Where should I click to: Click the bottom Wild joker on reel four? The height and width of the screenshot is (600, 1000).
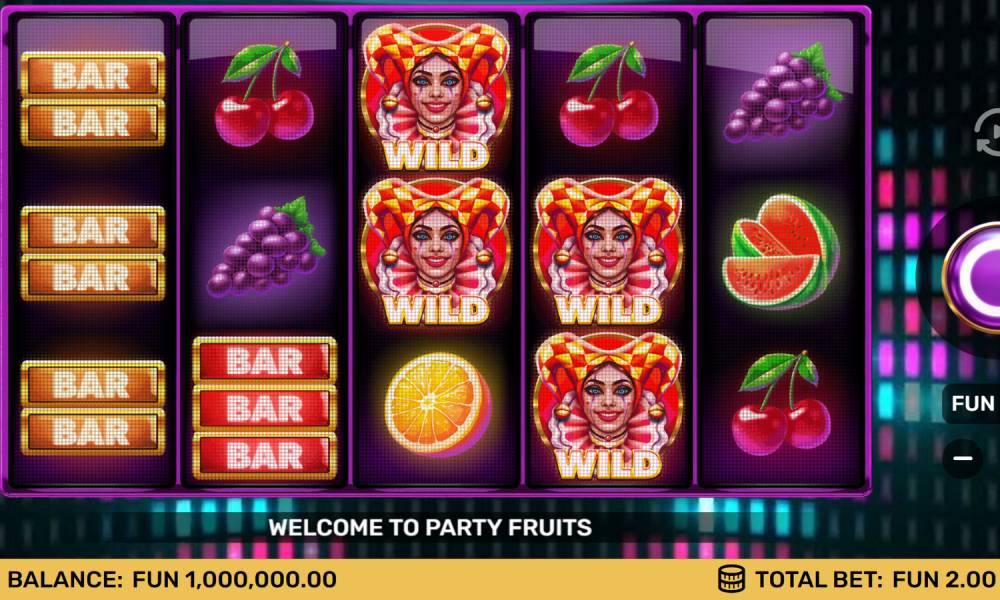click(608, 406)
